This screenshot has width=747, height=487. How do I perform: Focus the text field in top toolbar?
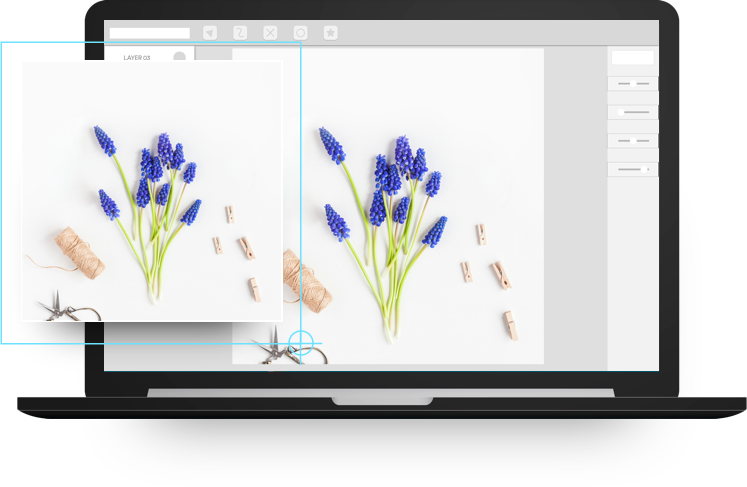tap(149, 33)
